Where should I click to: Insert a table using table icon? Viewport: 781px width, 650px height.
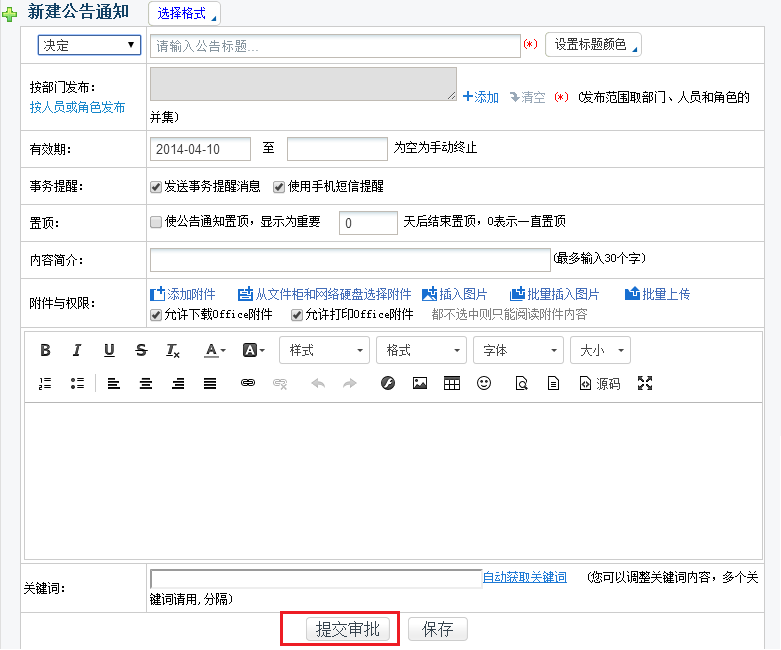point(452,383)
